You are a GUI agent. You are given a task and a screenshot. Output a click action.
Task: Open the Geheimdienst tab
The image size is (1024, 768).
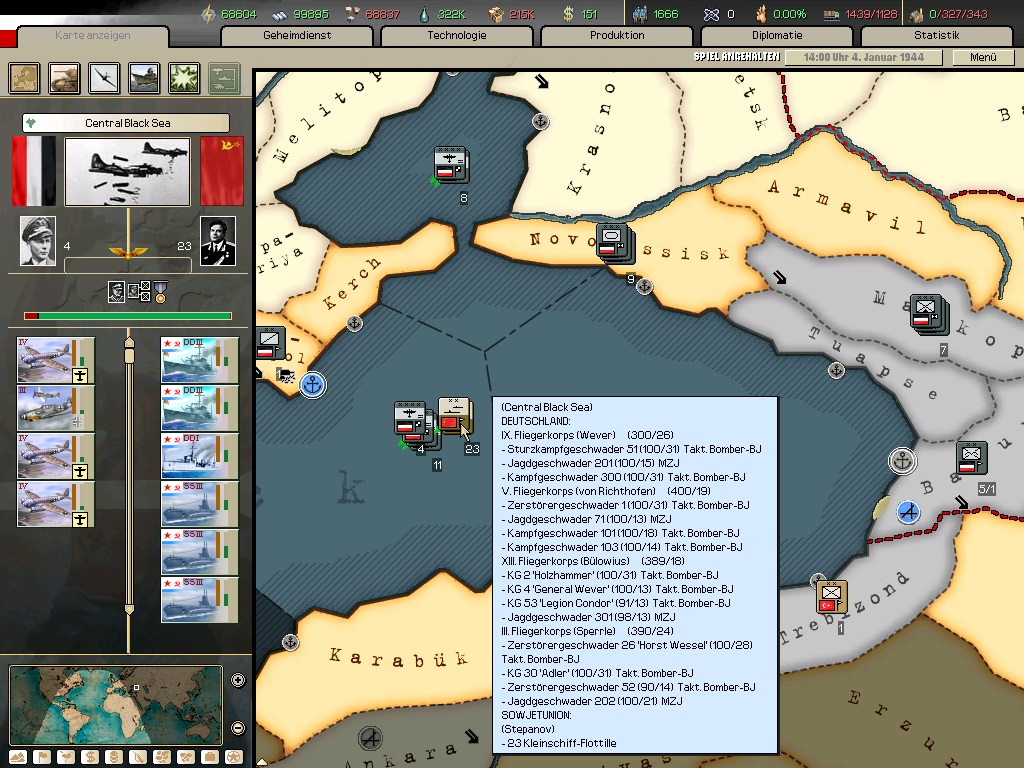click(297, 36)
